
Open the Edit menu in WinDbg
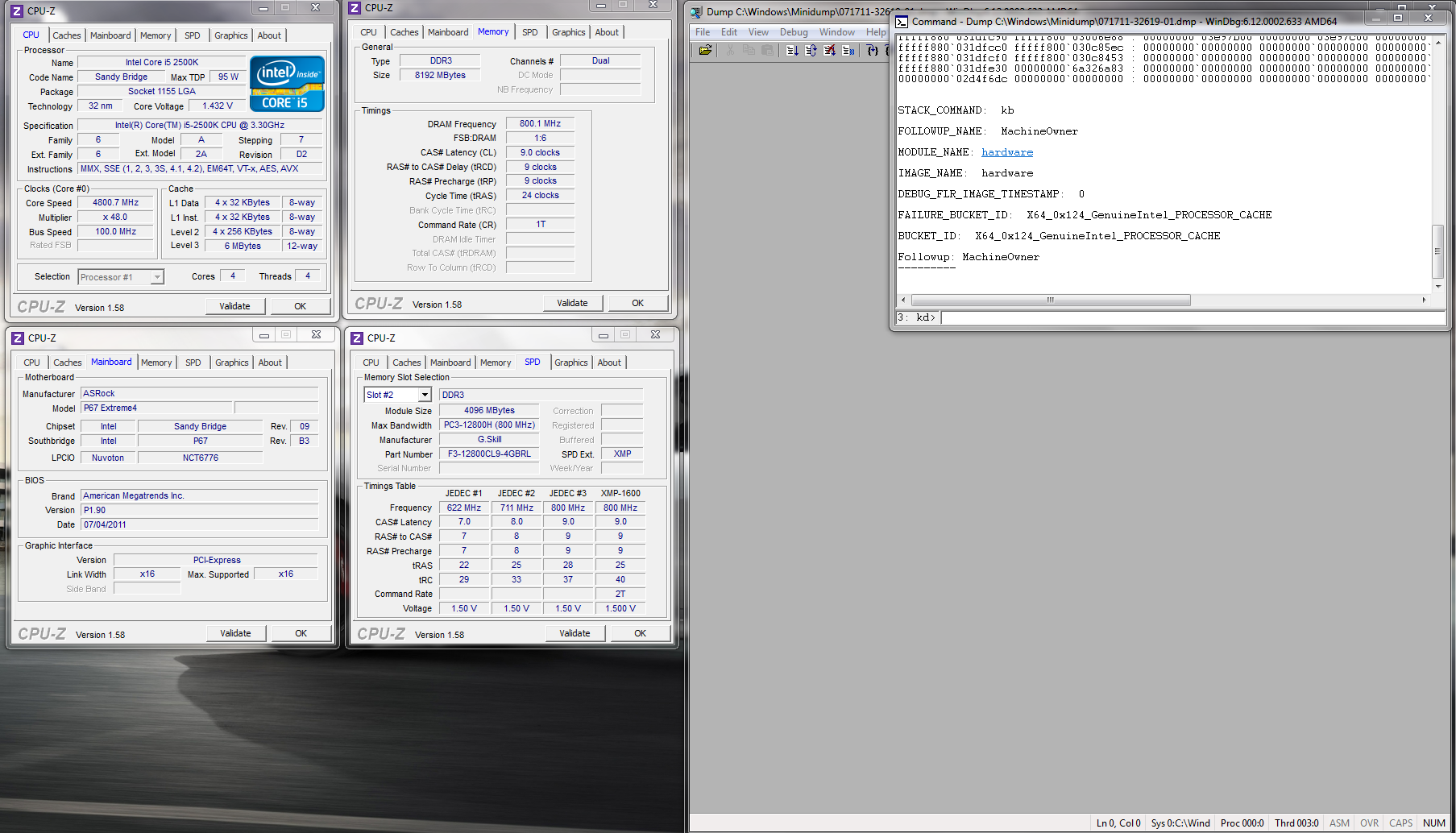729,32
